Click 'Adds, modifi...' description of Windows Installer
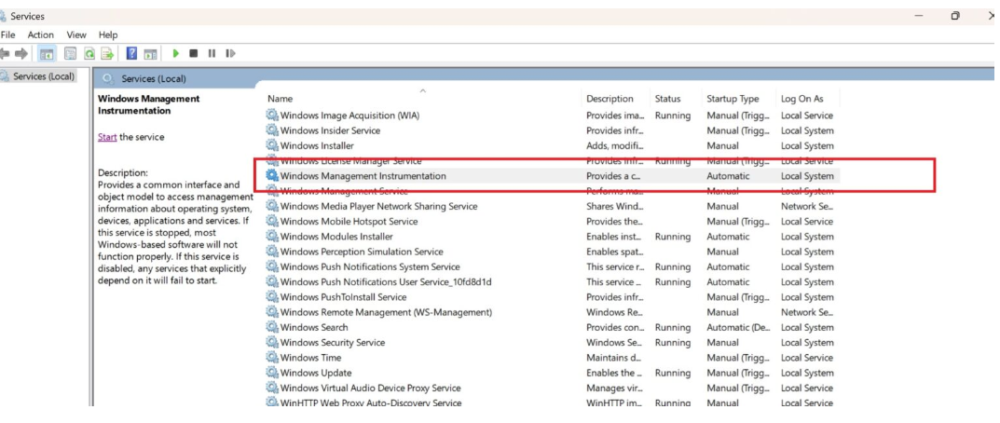The width and height of the screenshot is (1000, 423). tap(614, 146)
